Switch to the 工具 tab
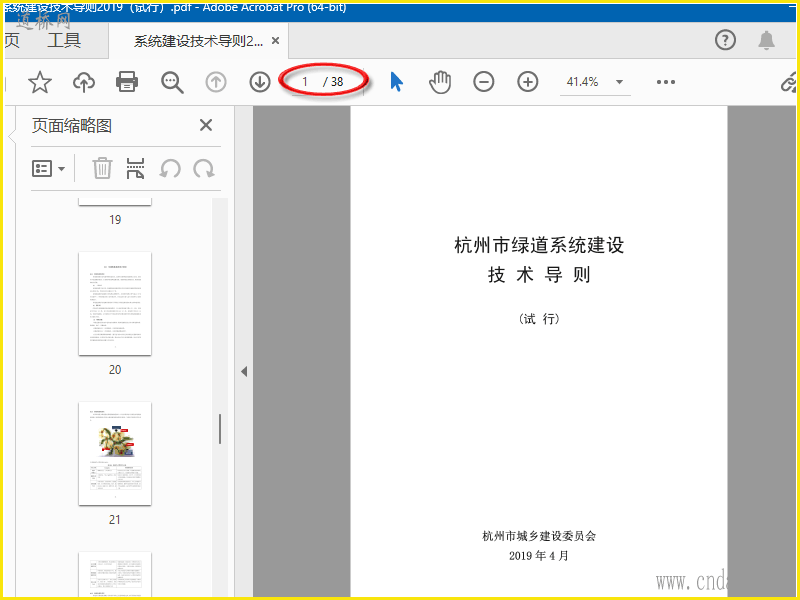Viewport: 800px width, 600px height. point(64,40)
